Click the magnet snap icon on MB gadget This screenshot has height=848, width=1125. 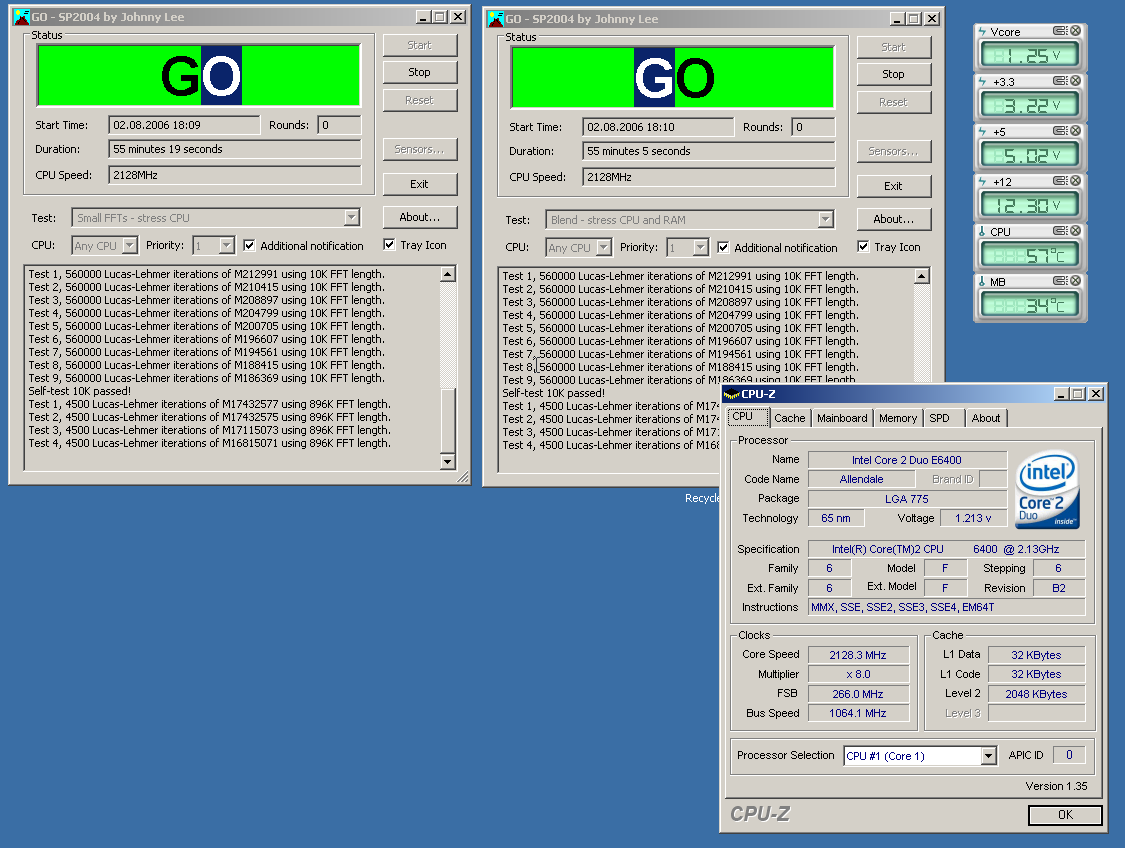coord(1060,281)
